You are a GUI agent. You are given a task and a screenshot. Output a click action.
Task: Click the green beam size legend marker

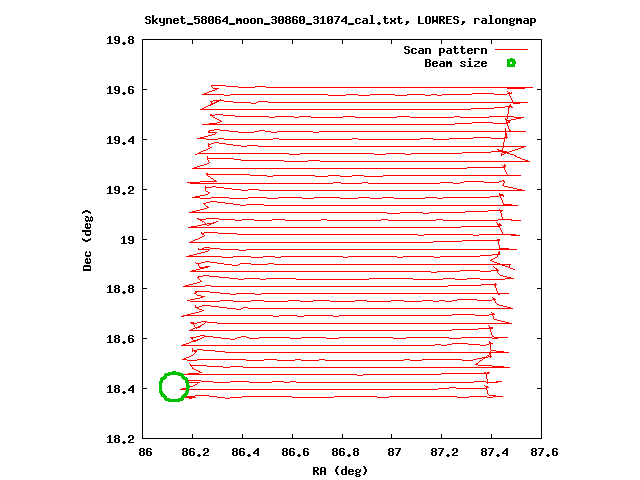tap(511, 63)
